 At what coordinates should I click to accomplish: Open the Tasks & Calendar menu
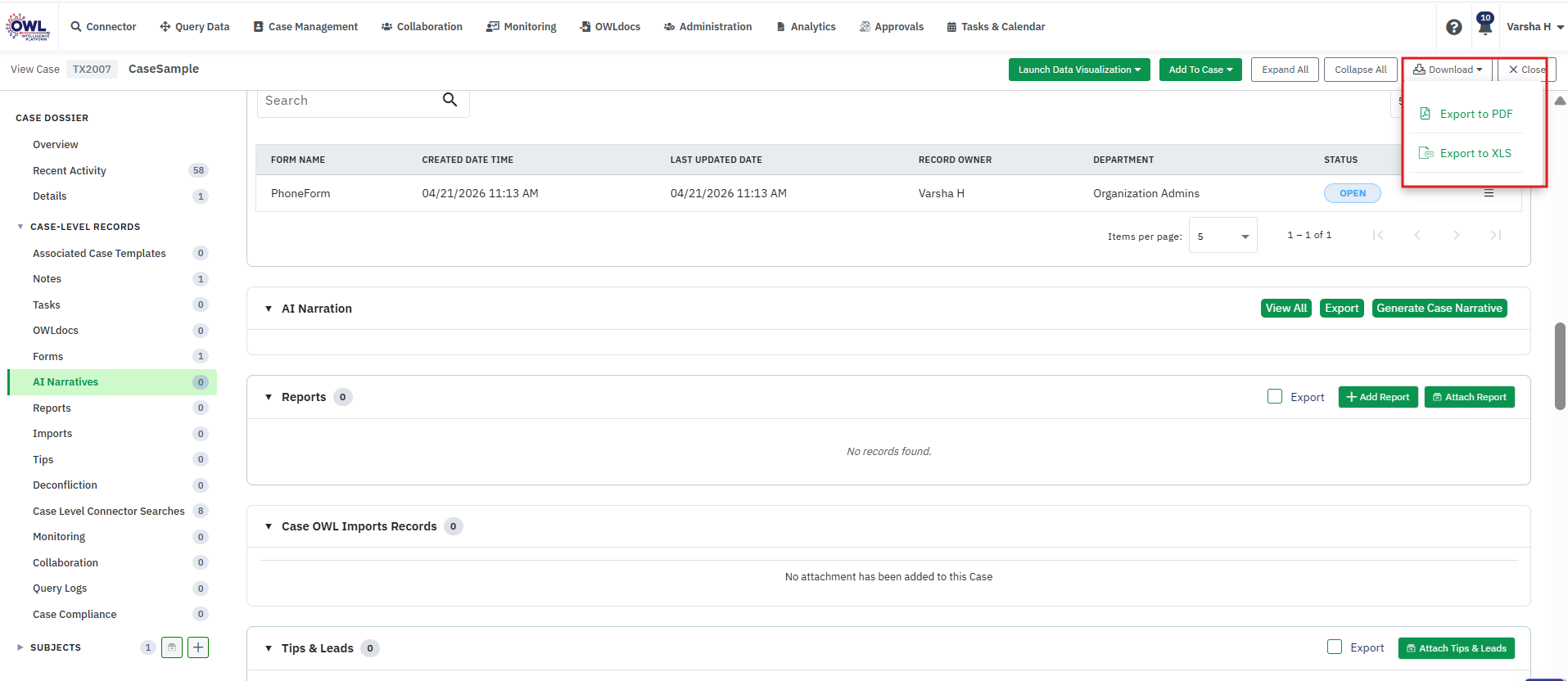pyautogui.click(x=996, y=27)
